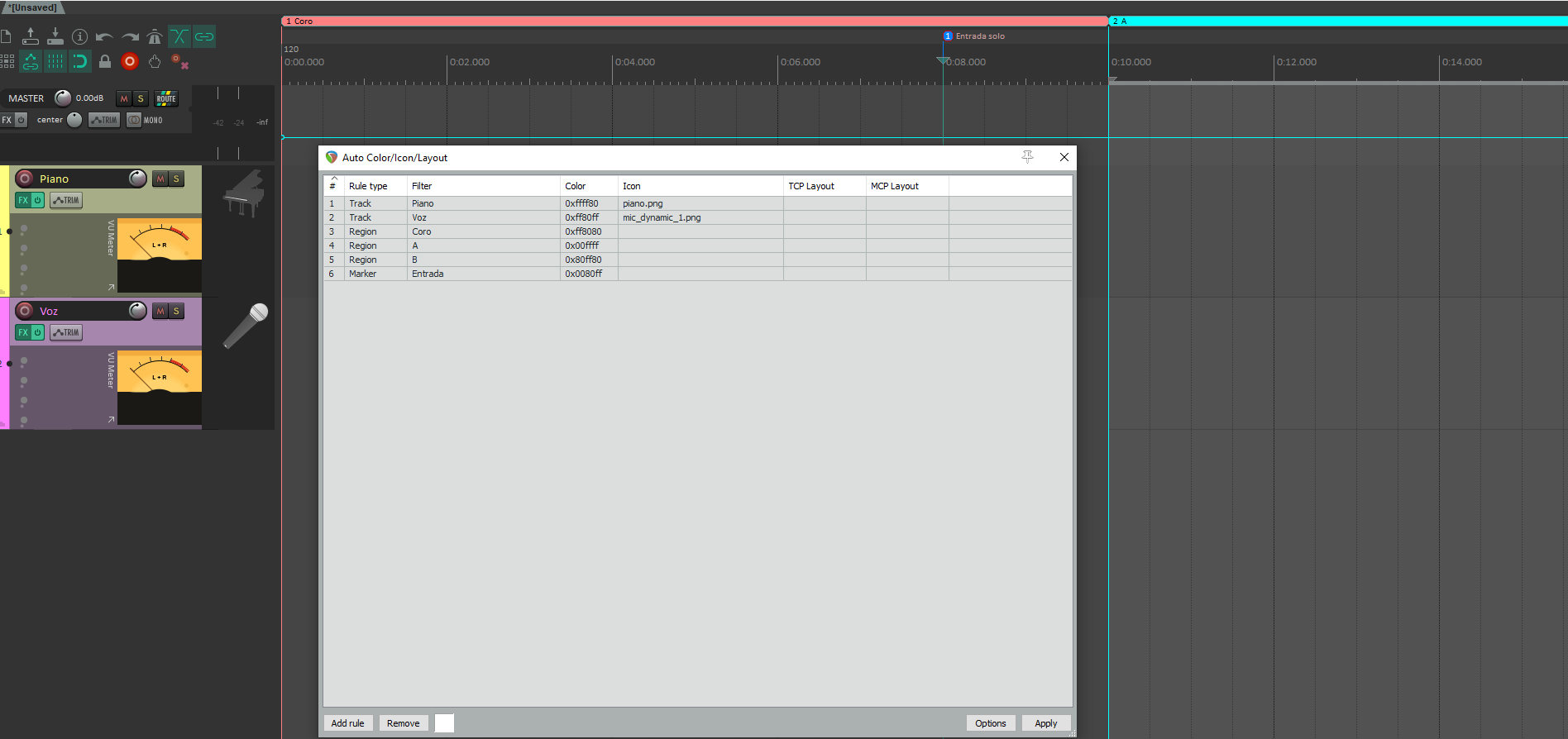Arm the Piano track for recording

click(x=25, y=179)
